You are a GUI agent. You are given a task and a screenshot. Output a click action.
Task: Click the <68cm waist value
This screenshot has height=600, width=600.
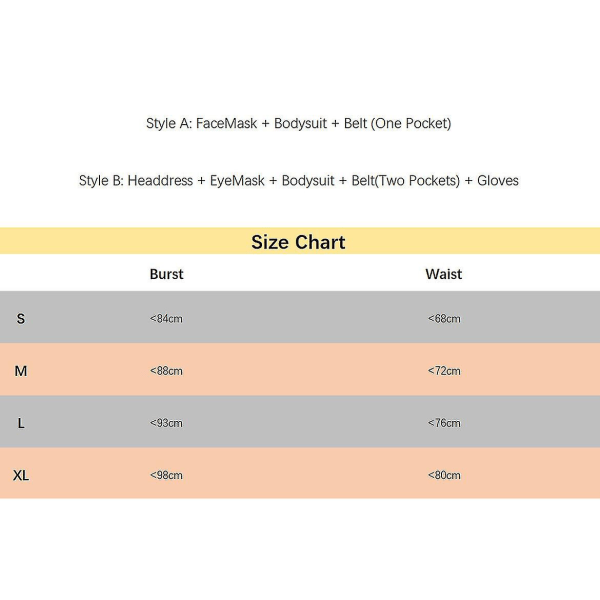coord(443,319)
